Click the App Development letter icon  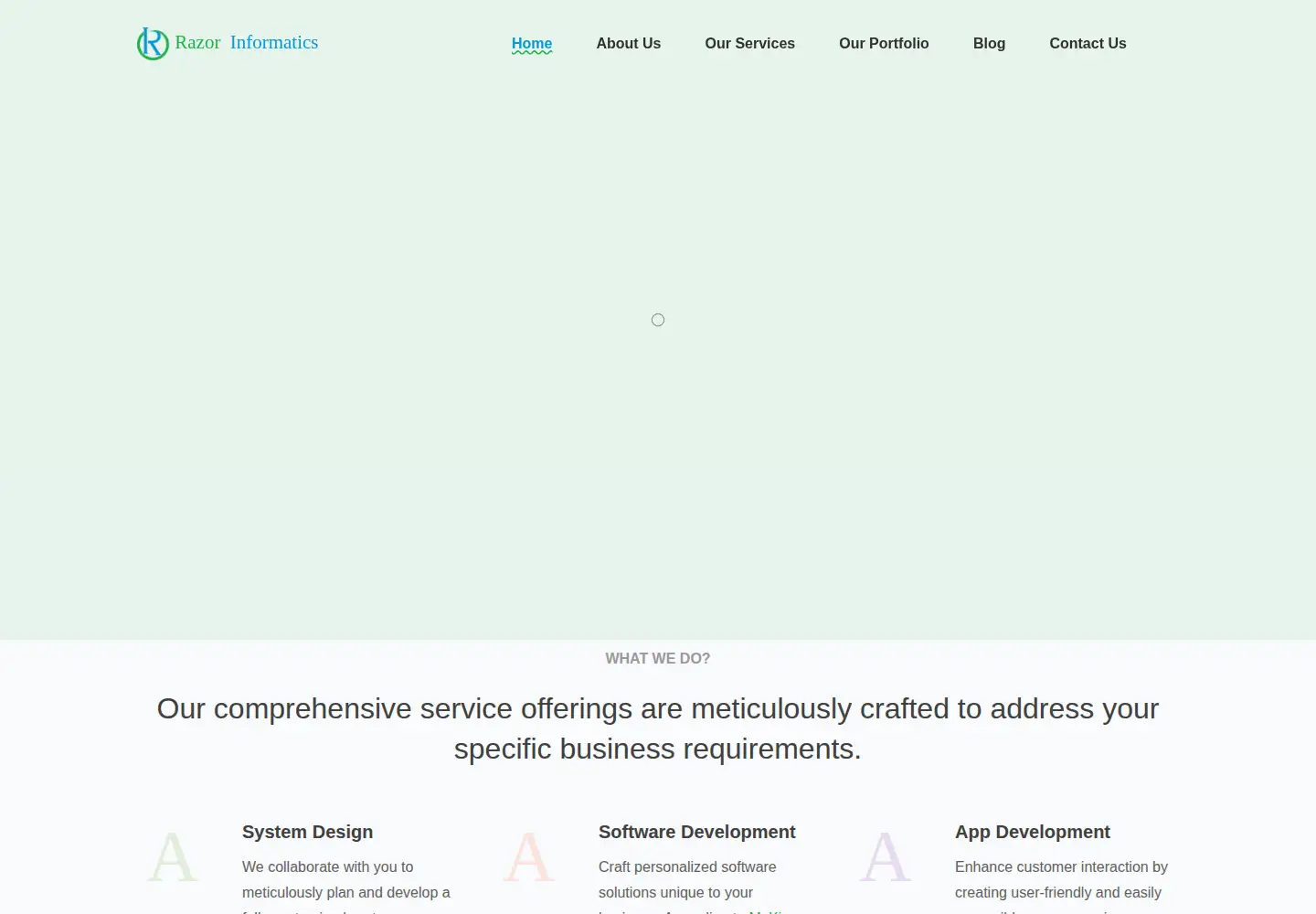tap(886, 857)
